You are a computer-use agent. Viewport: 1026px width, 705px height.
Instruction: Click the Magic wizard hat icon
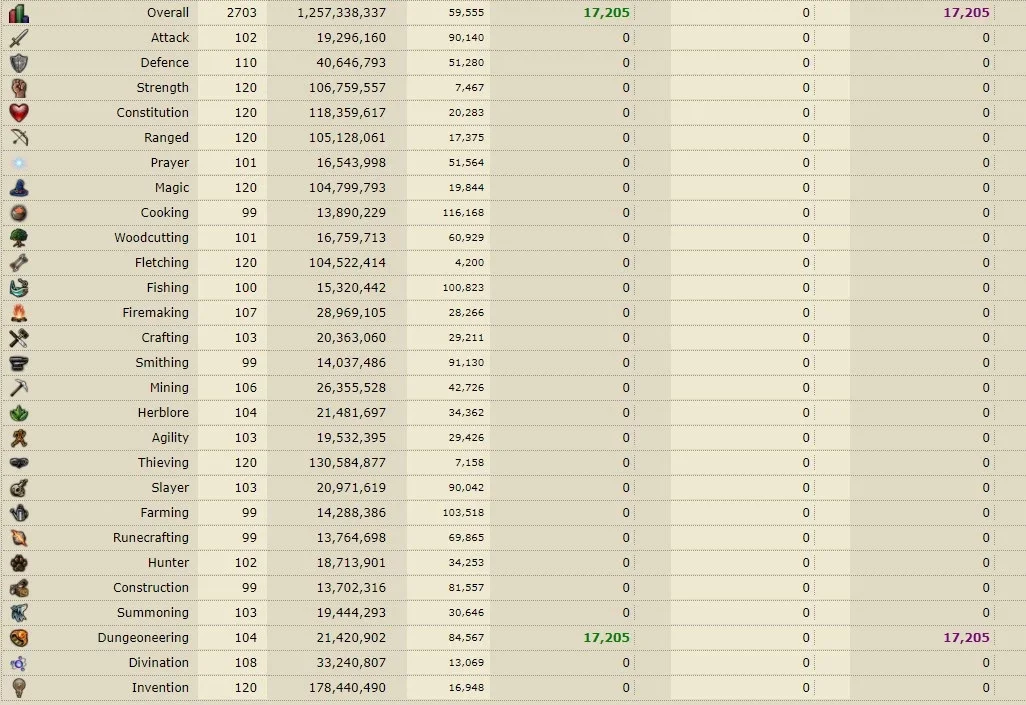click(19, 188)
